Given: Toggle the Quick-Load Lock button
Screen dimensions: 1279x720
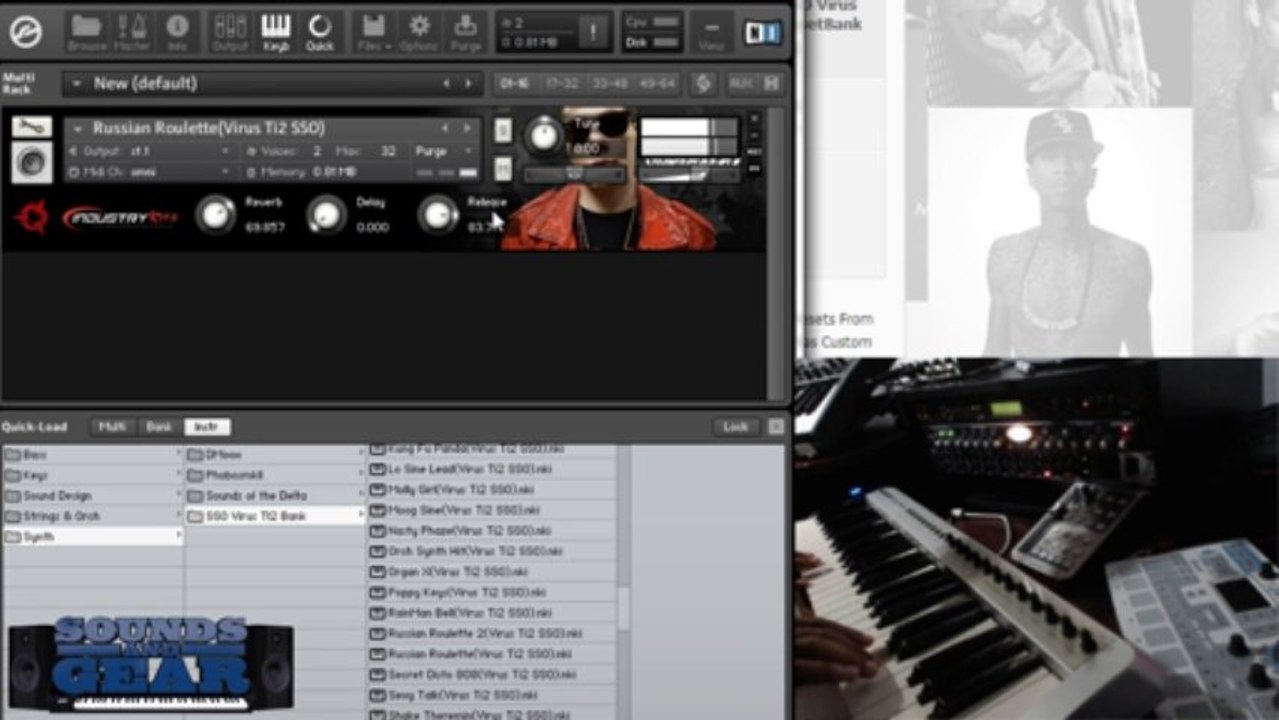Looking at the screenshot, I should pyautogui.click(x=736, y=427).
